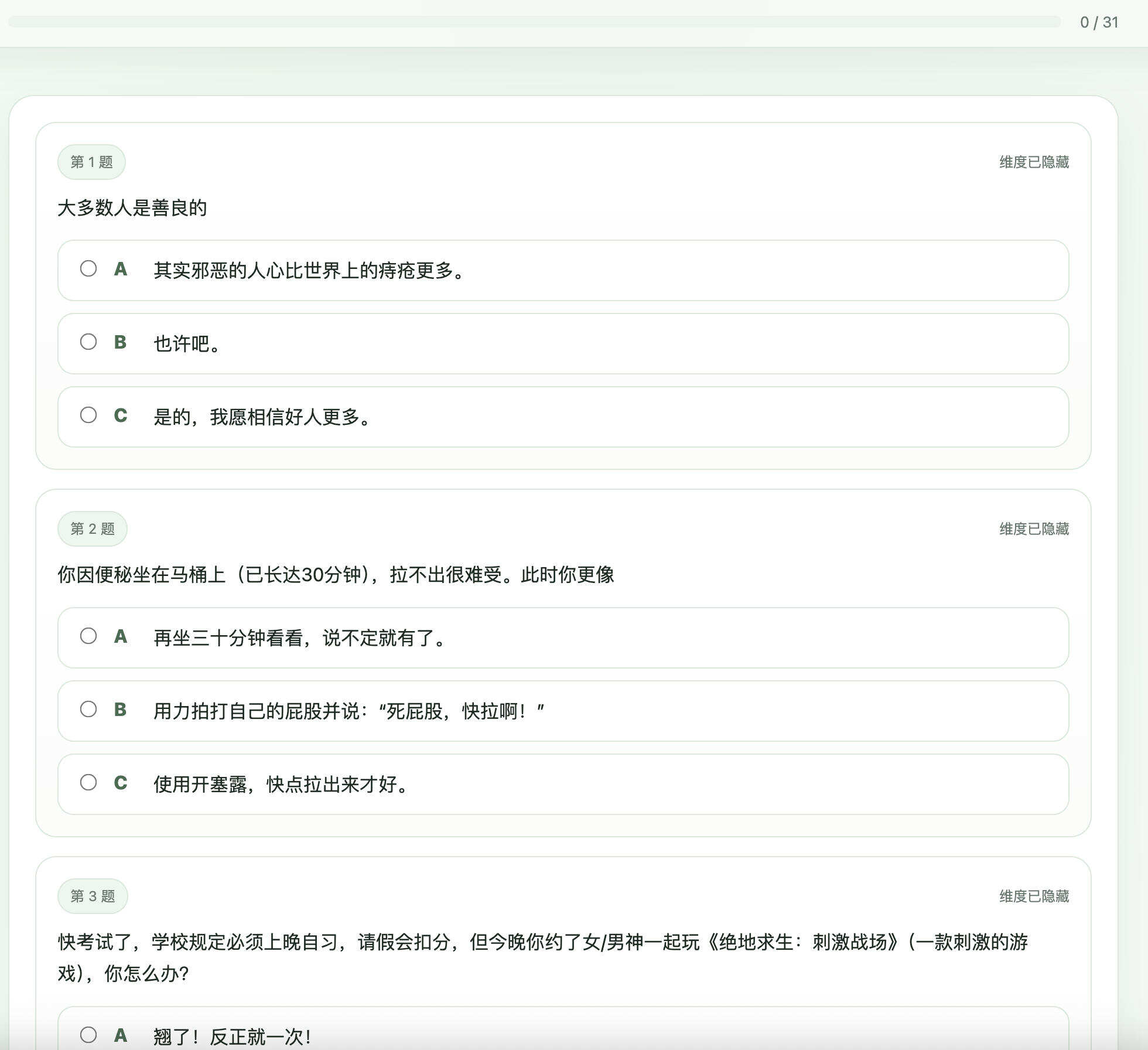
Task: Click the 第 1 题 badge
Action: [92, 162]
